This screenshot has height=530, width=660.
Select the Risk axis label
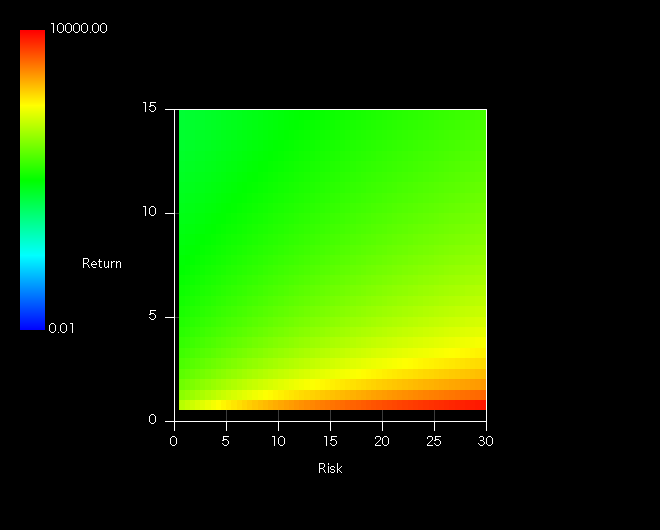coord(330,469)
